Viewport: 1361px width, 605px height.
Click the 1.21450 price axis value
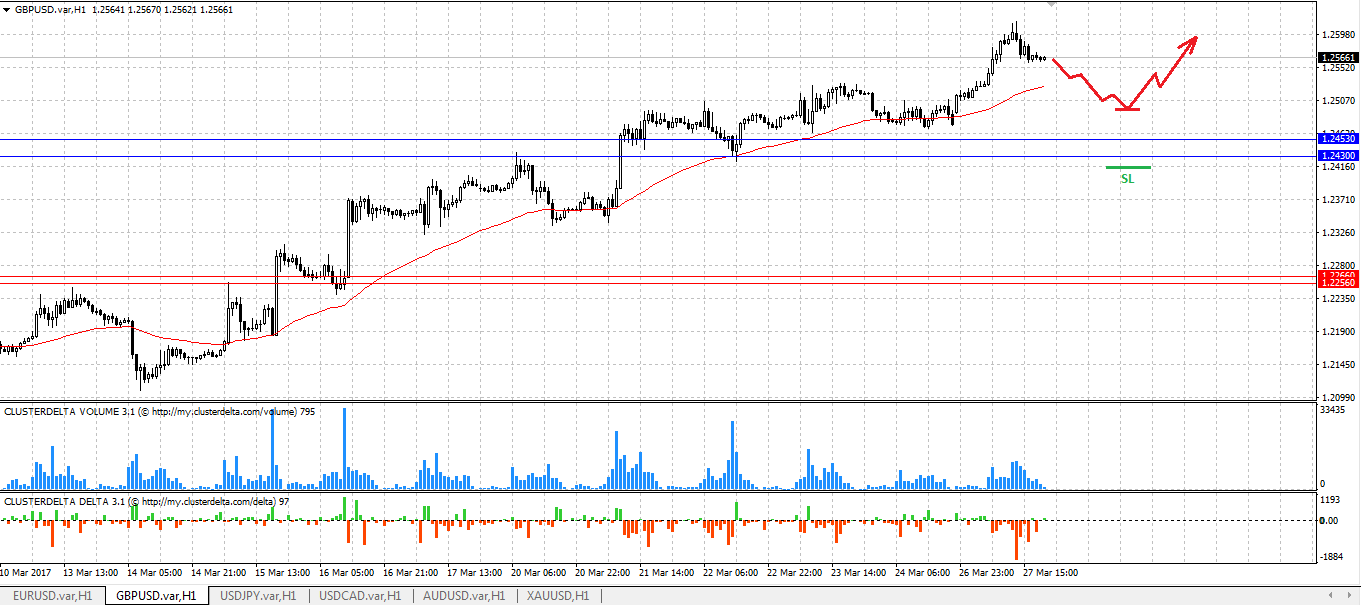click(1338, 365)
